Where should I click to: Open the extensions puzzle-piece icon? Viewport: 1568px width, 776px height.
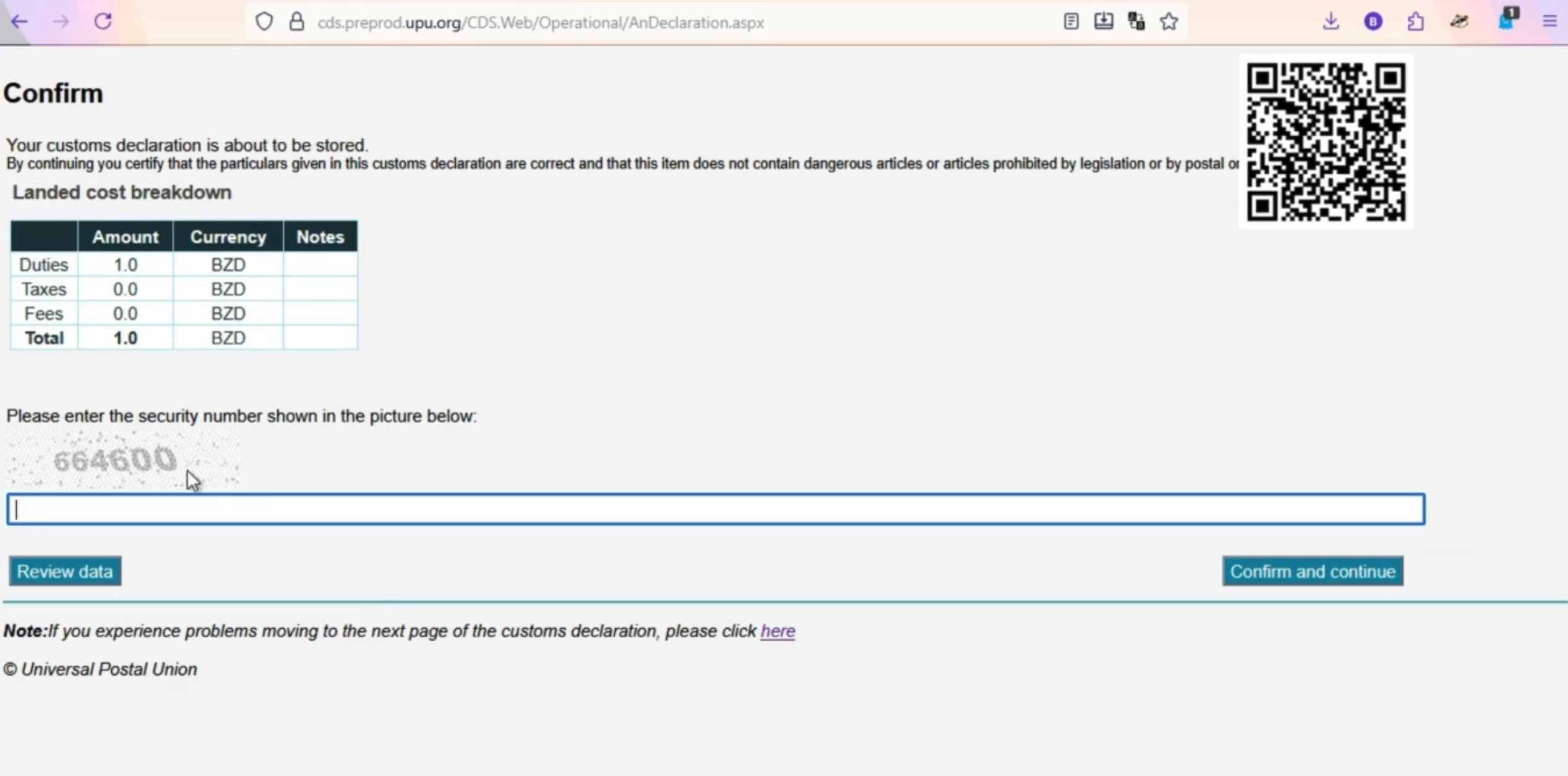(x=1415, y=22)
